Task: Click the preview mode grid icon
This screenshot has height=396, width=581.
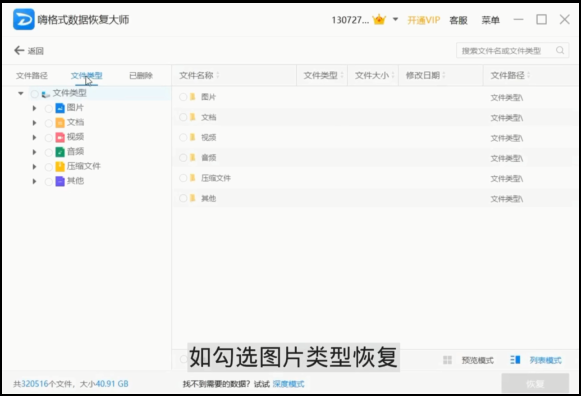Action: coord(447,360)
